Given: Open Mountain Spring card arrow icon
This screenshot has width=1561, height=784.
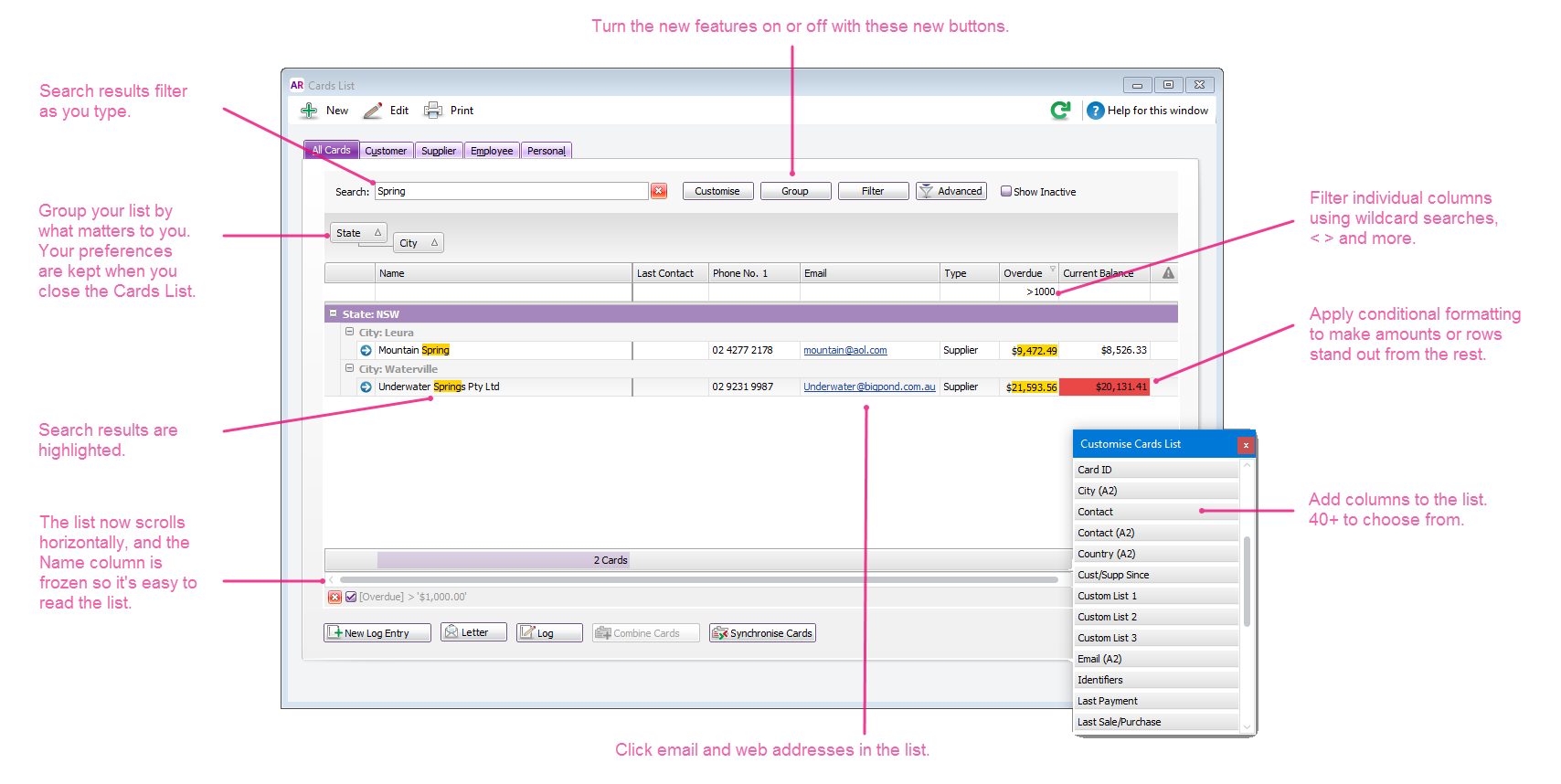Looking at the screenshot, I should click(x=366, y=351).
